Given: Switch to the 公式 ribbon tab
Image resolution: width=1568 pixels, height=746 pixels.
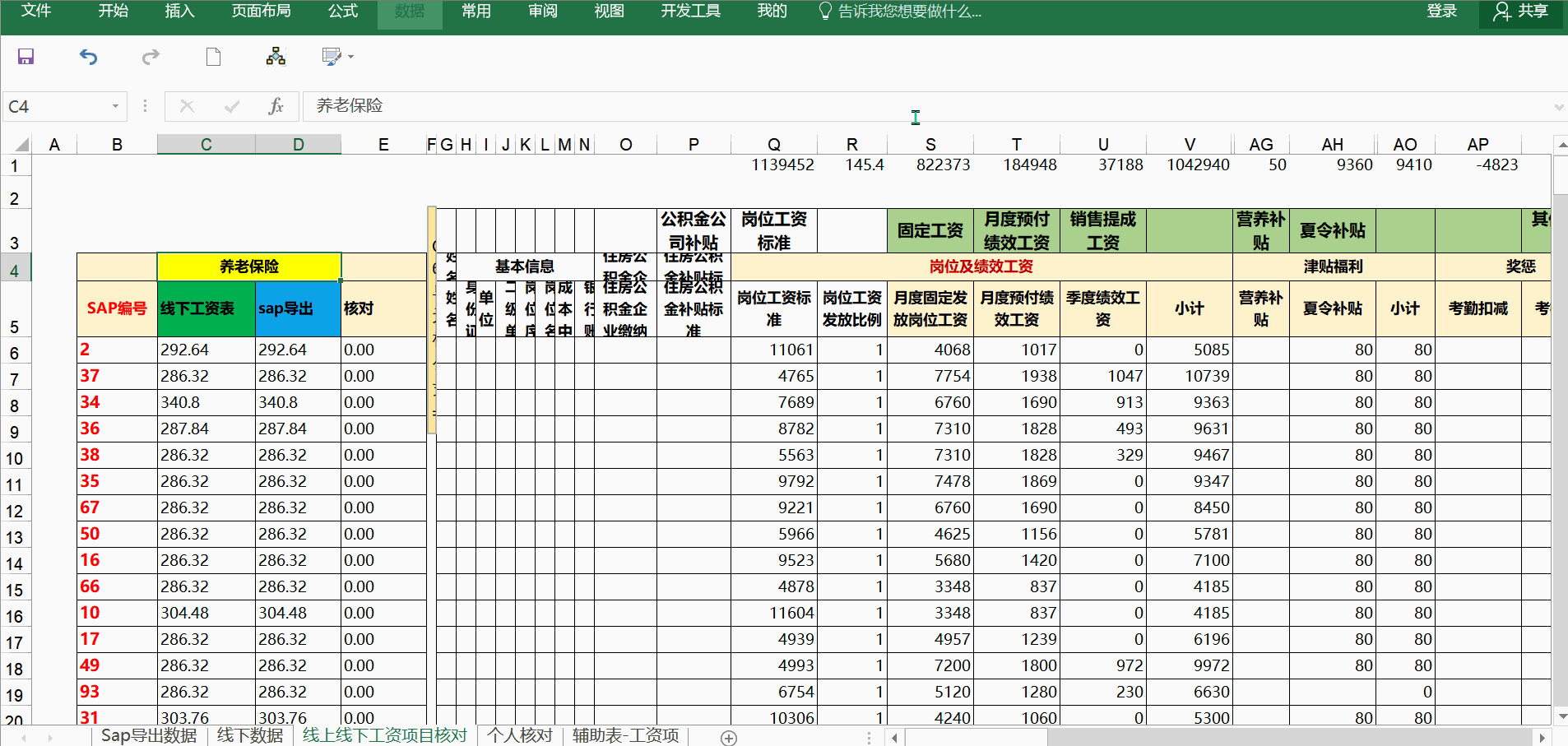Looking at the screenshot, I should (x=343, y=12).
